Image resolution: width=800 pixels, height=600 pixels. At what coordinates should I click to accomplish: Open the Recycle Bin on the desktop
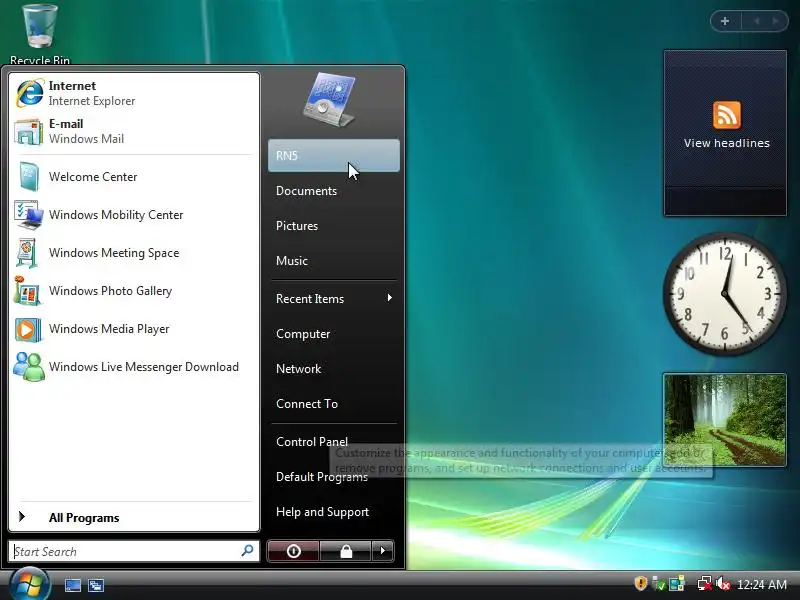(x=40, y=34)
